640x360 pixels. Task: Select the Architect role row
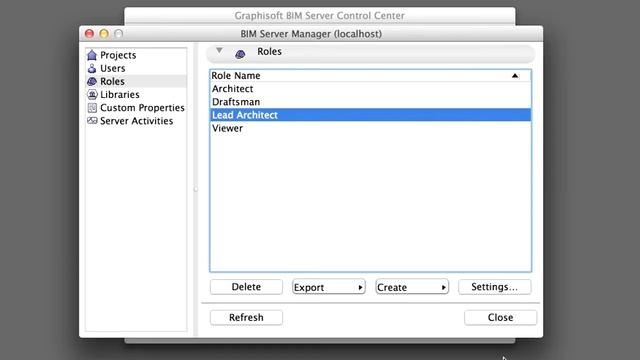point(370,89)
